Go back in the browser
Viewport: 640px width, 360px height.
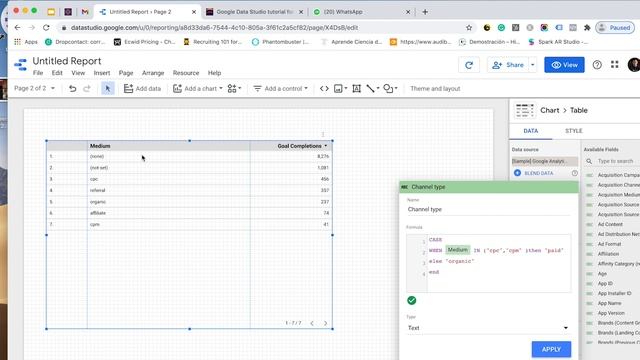[x=17, y=27]
